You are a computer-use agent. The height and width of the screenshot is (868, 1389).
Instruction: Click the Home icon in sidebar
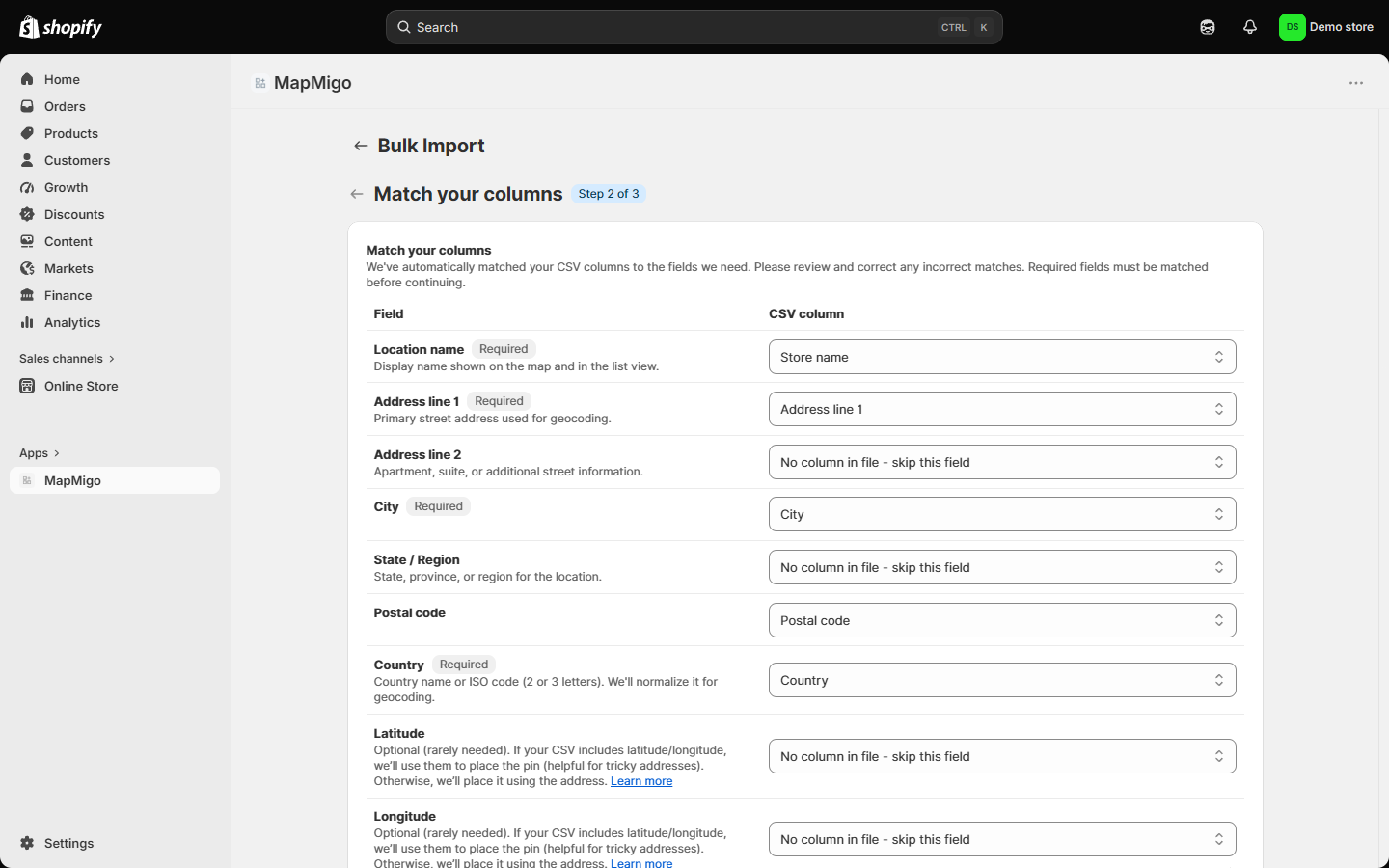coord(27,79)
